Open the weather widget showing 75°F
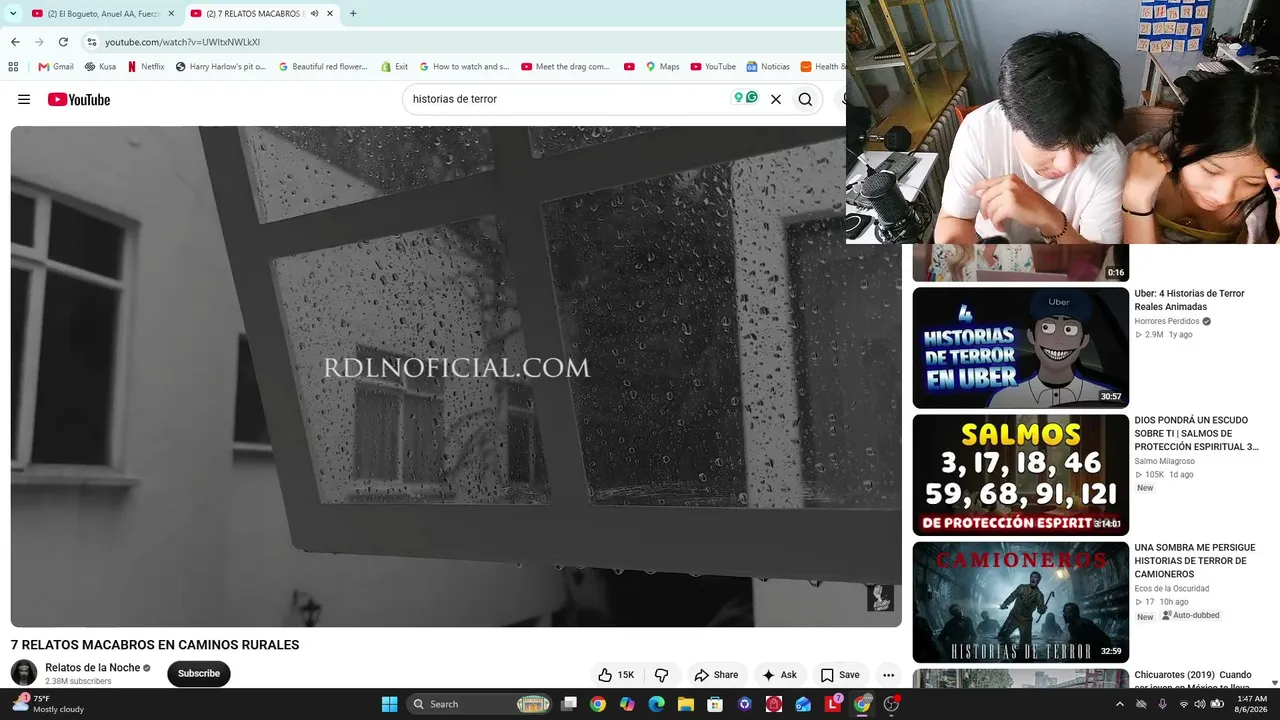 pyautogui.click(x=47, y=704)
